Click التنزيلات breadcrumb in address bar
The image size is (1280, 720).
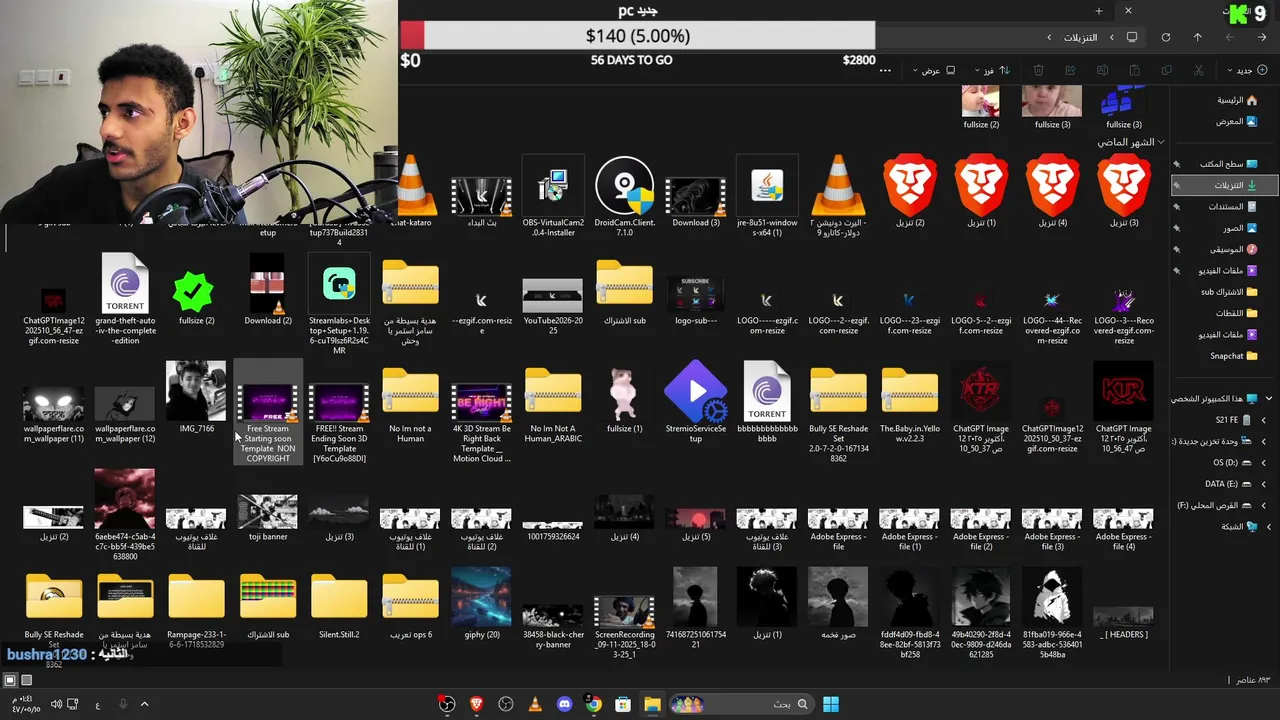click(x=1080, y=37)
